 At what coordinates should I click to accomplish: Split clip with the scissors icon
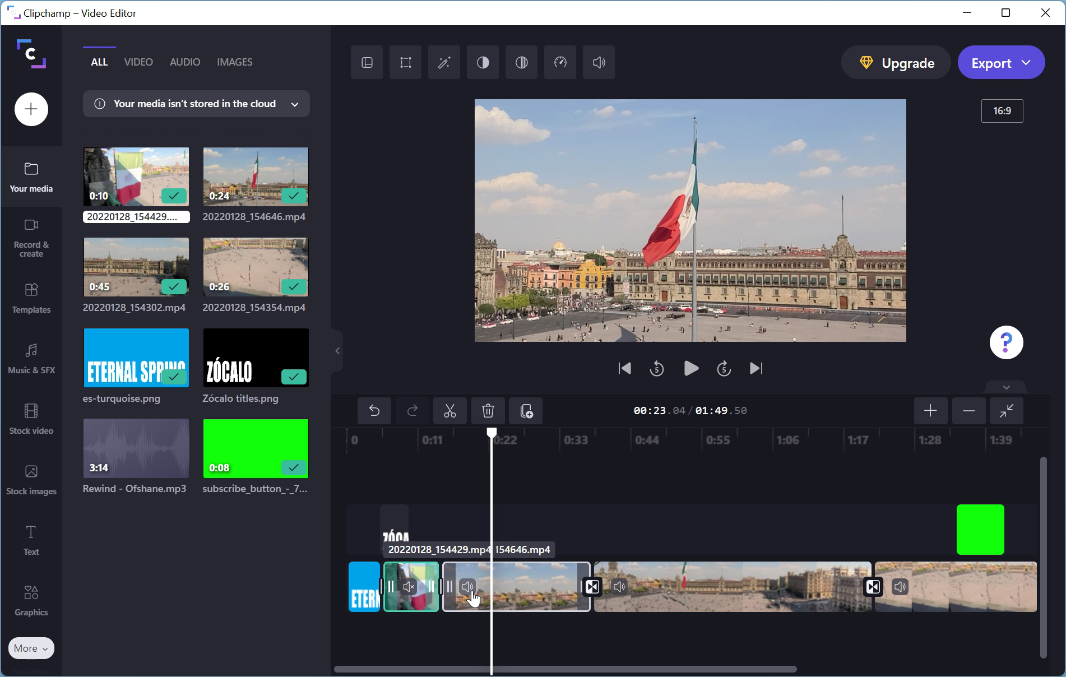[x=450, y=410]
